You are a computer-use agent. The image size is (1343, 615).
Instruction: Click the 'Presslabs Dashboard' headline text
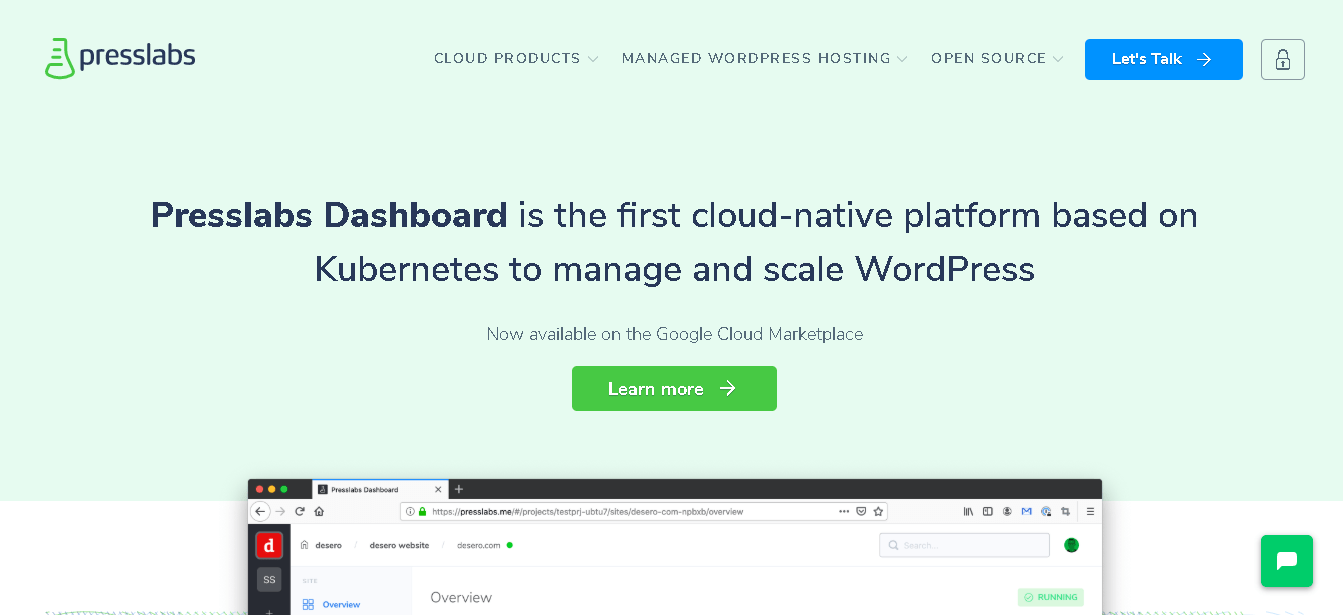pyautogui.click(x=329, y=215)
